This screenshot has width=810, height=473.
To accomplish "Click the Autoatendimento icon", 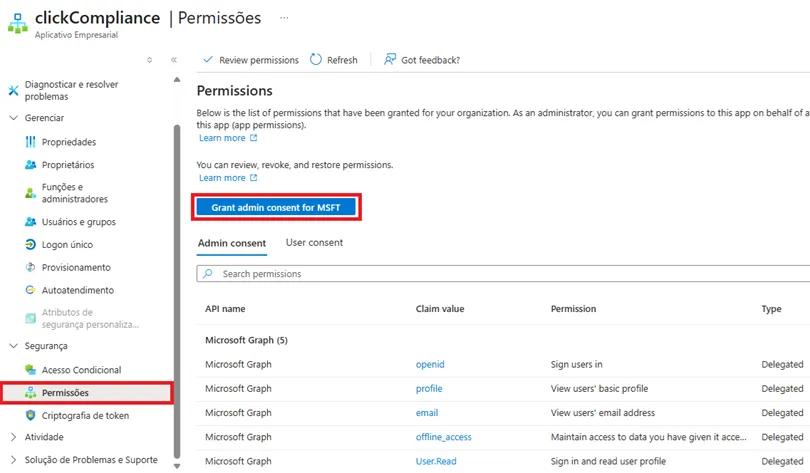I will [30, 290].
